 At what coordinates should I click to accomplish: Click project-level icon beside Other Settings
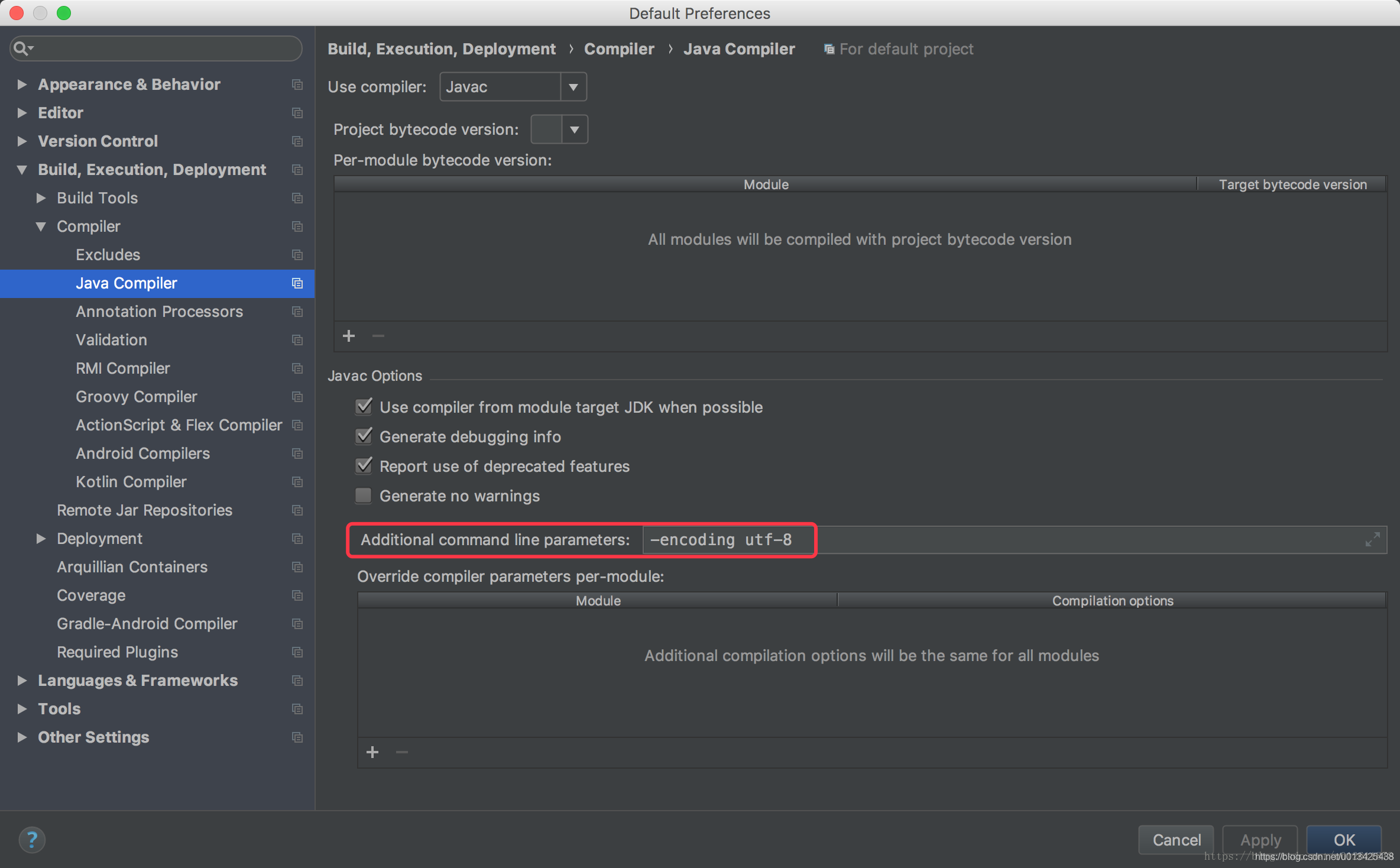(x=297, y=737)
